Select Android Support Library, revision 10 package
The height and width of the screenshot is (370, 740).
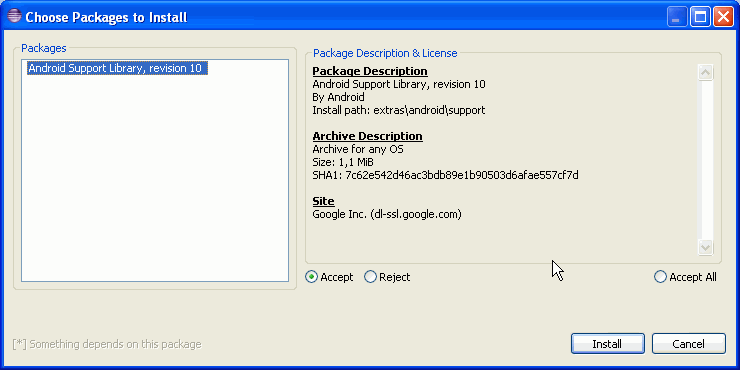pos(115,68)
